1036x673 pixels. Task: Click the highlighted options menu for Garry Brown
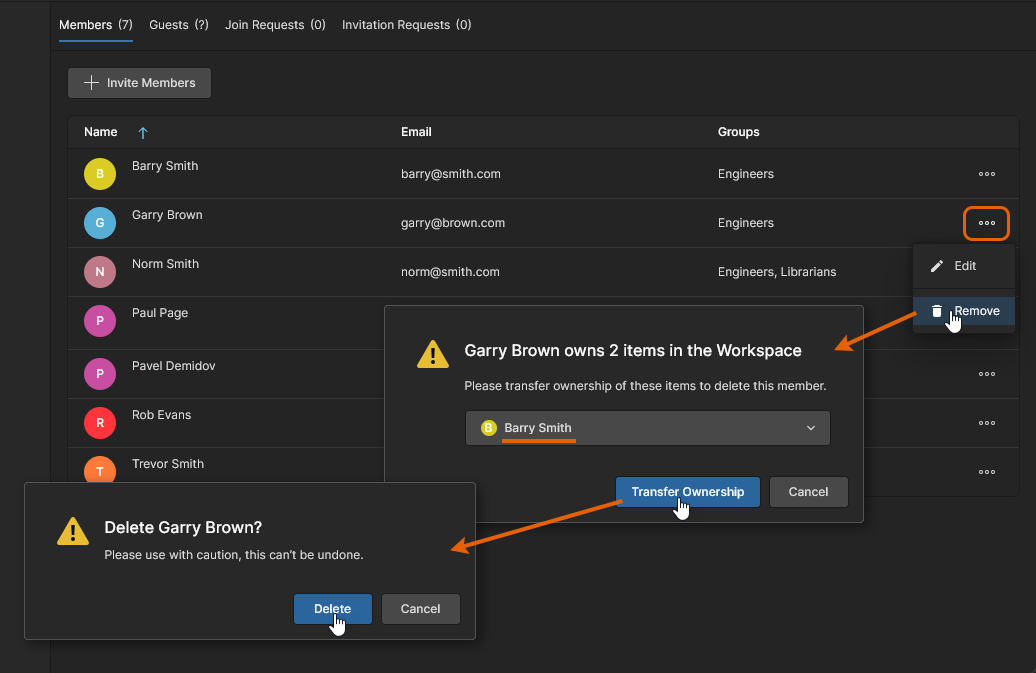pos(986,223)
